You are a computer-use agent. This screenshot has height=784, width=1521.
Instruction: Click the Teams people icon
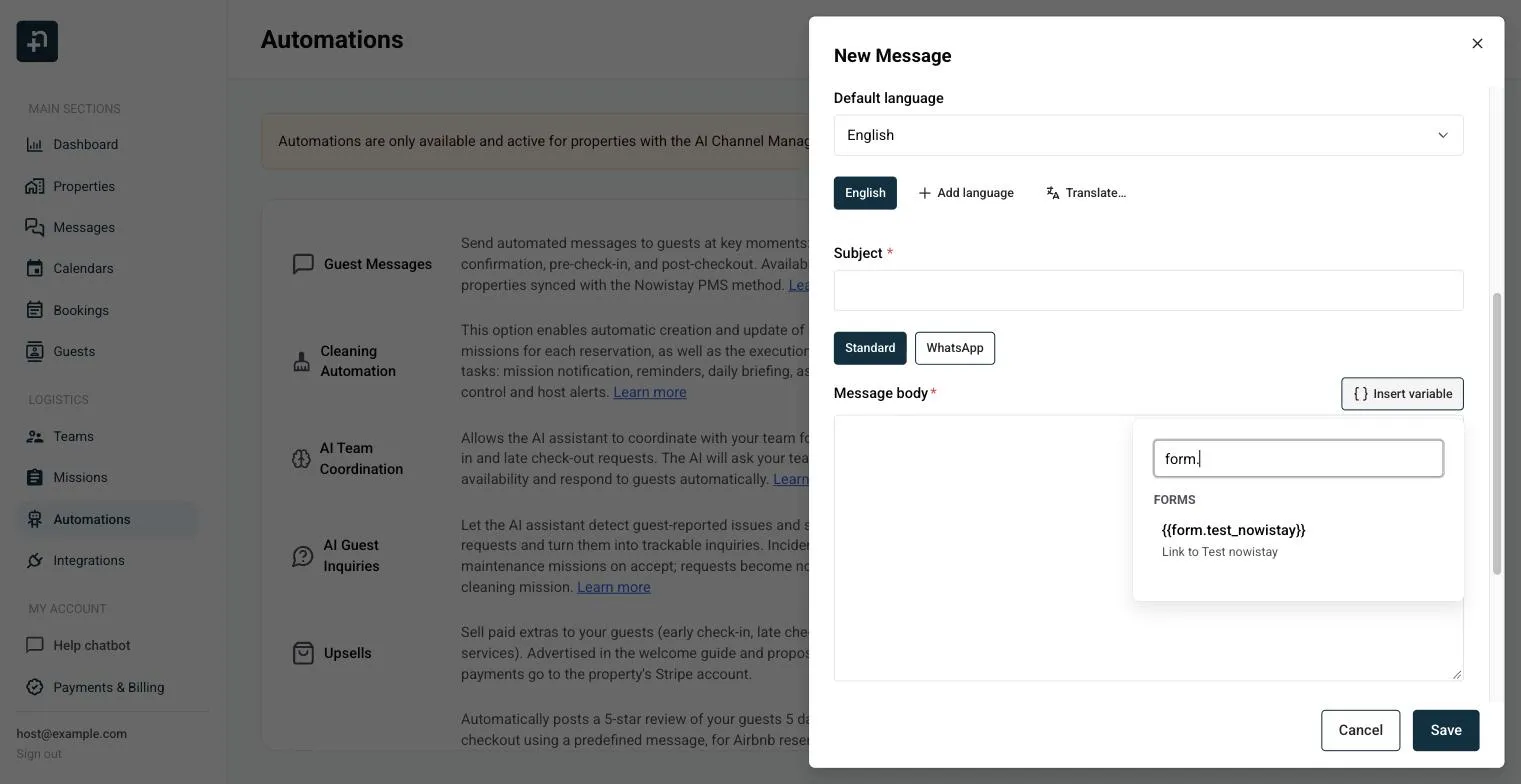point(35,437)
